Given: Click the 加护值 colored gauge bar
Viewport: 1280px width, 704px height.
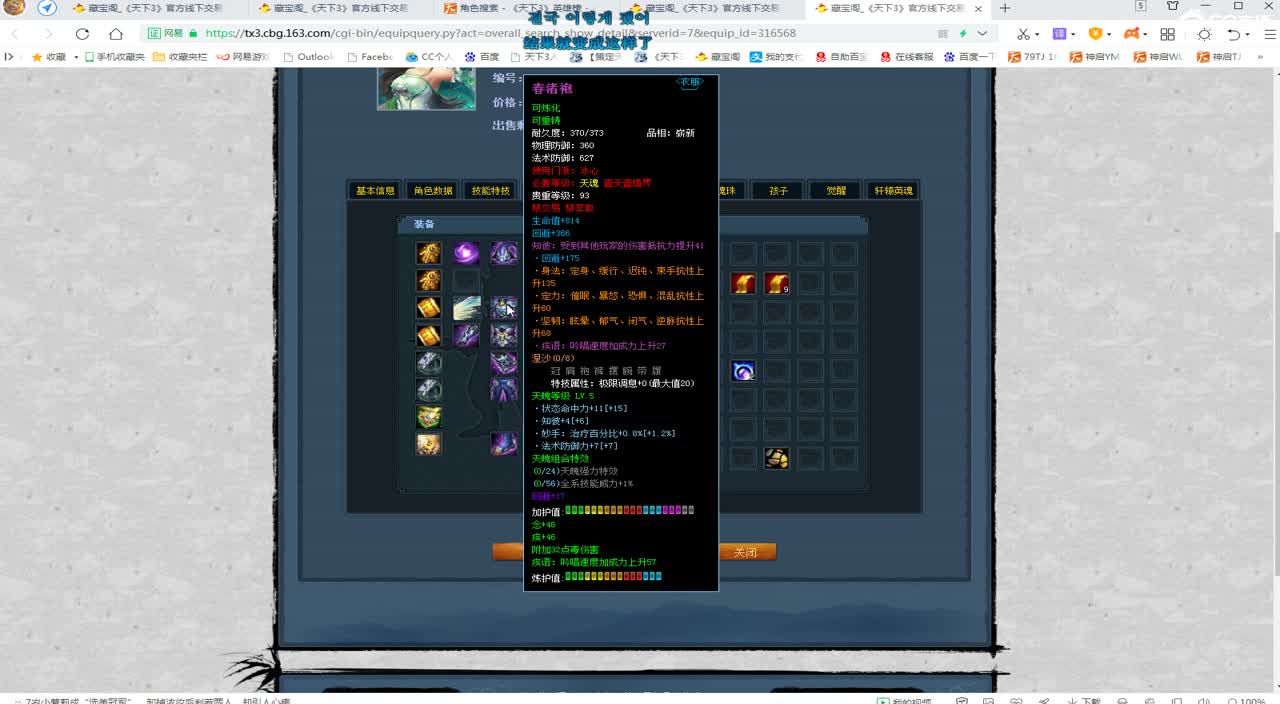Looking at the screenshot, I should (x=630, y=510).
